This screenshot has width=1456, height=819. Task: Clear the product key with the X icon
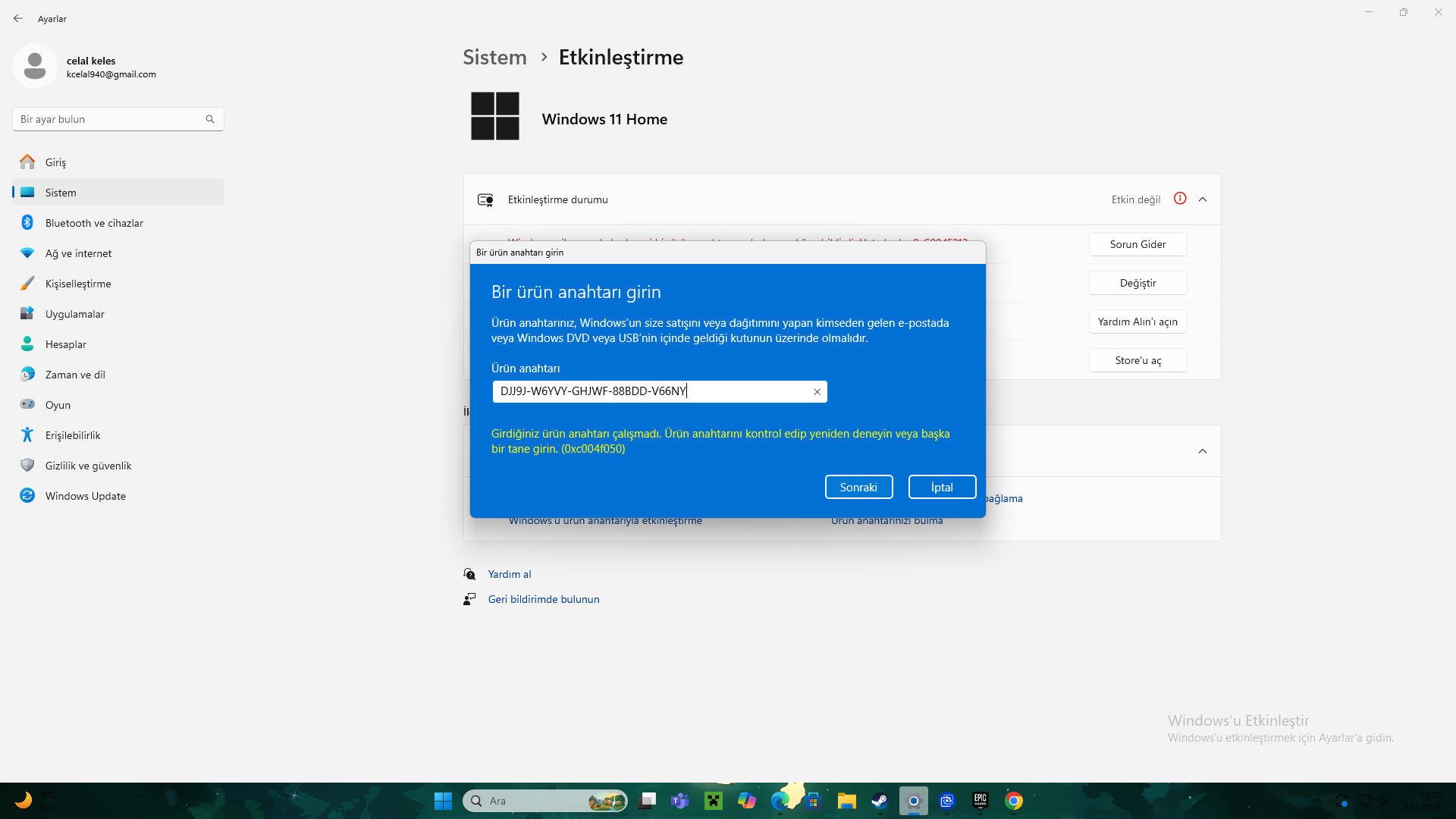(x=817, y=392)
